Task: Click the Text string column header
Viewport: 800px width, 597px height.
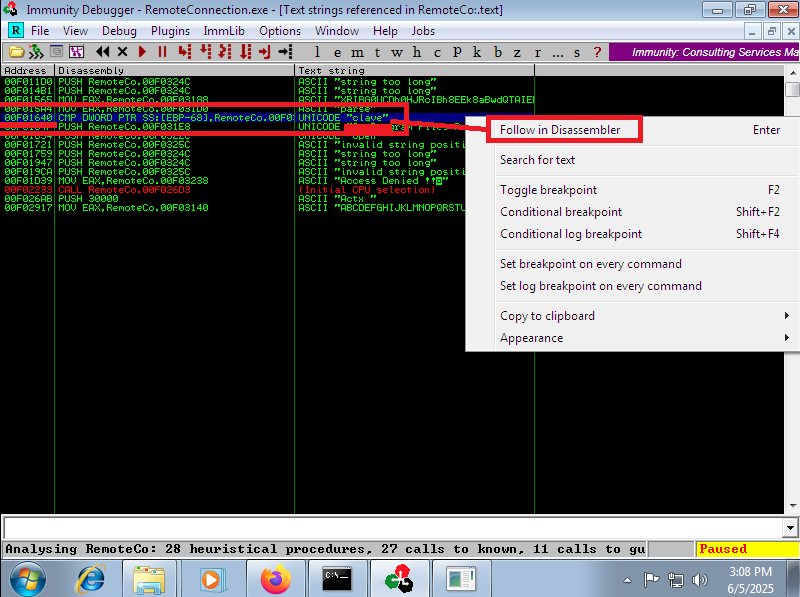Action: tap(415, 70)
